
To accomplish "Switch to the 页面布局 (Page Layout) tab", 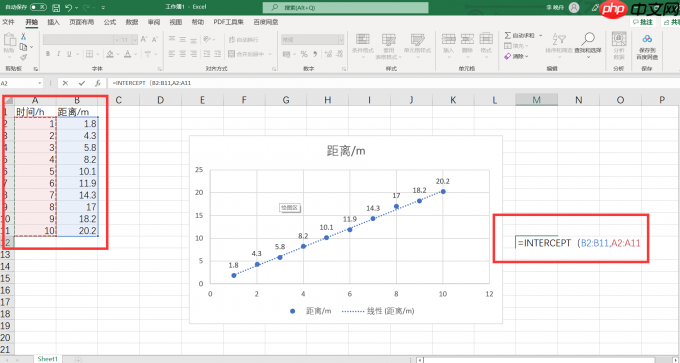I will (82, 22).
